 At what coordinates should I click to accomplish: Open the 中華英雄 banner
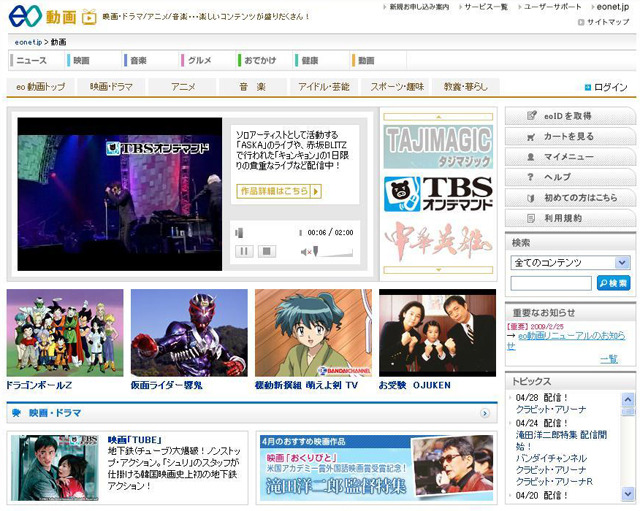pyautogui.click(x=438, y=241)
